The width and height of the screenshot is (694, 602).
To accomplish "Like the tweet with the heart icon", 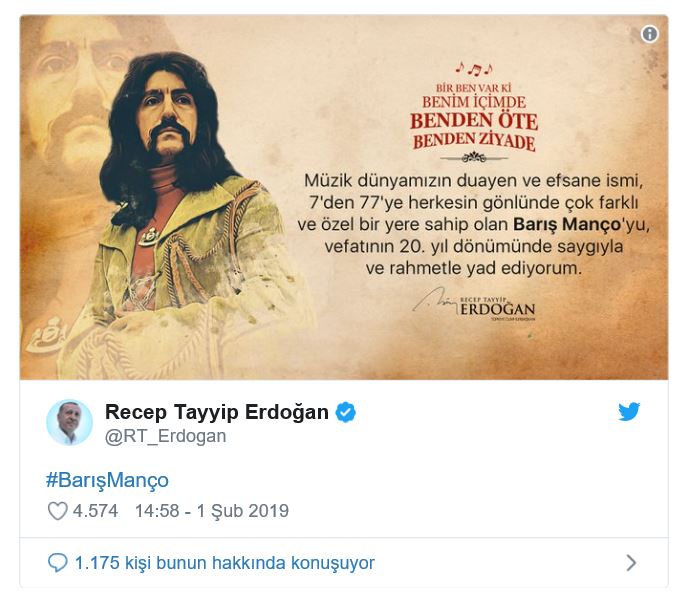I will [x=58, y=511].
